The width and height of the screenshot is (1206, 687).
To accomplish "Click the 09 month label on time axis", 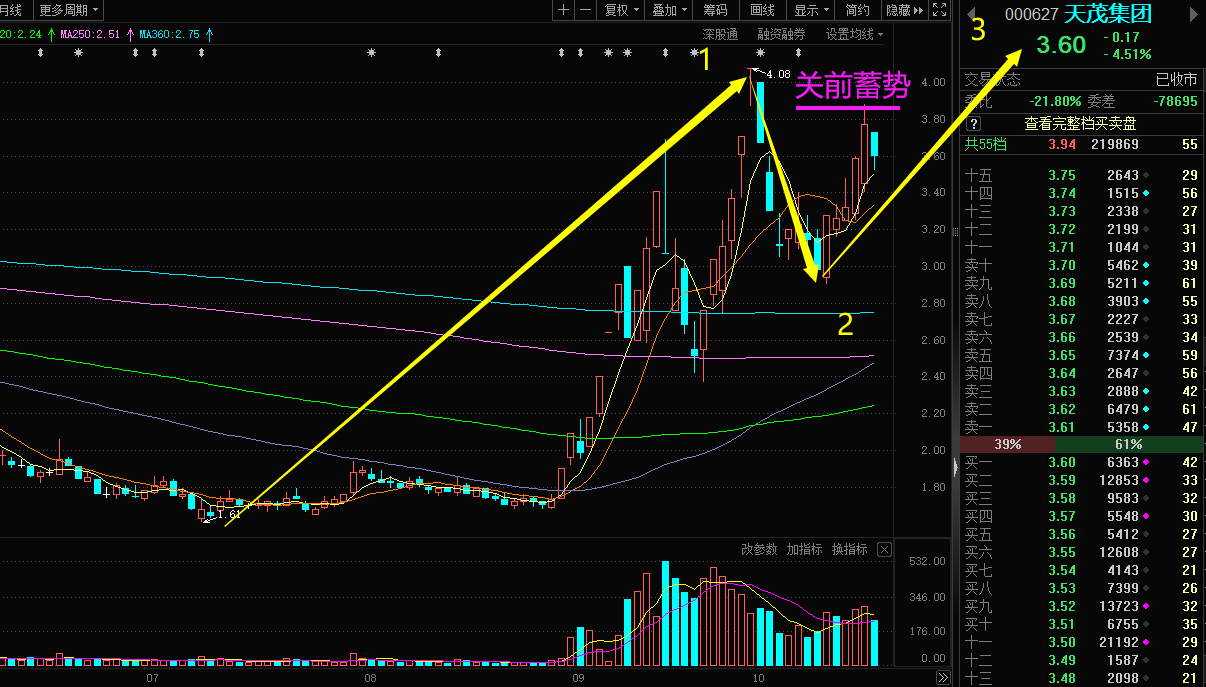I will click(579, 677).
